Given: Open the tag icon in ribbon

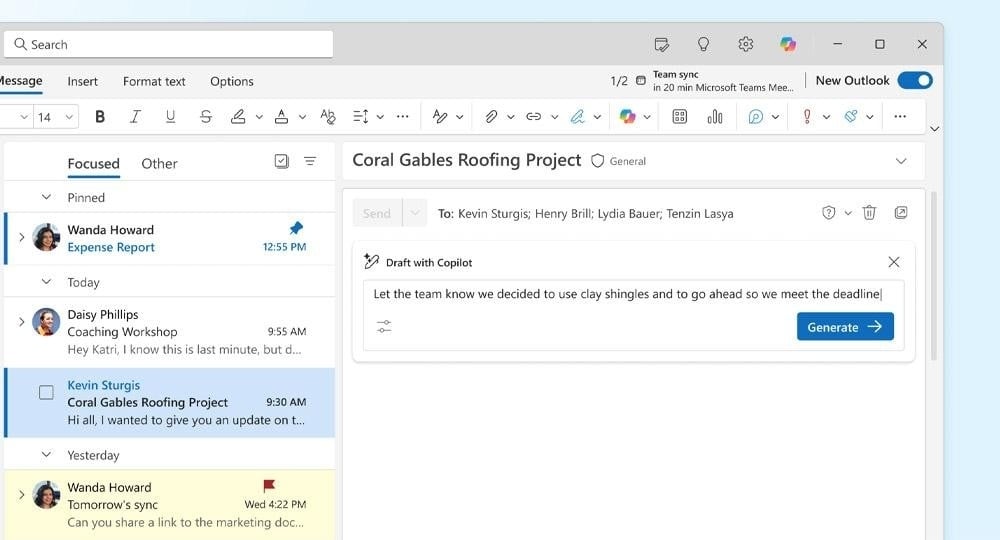Looking at the screenshot, I should coord(851,117).
